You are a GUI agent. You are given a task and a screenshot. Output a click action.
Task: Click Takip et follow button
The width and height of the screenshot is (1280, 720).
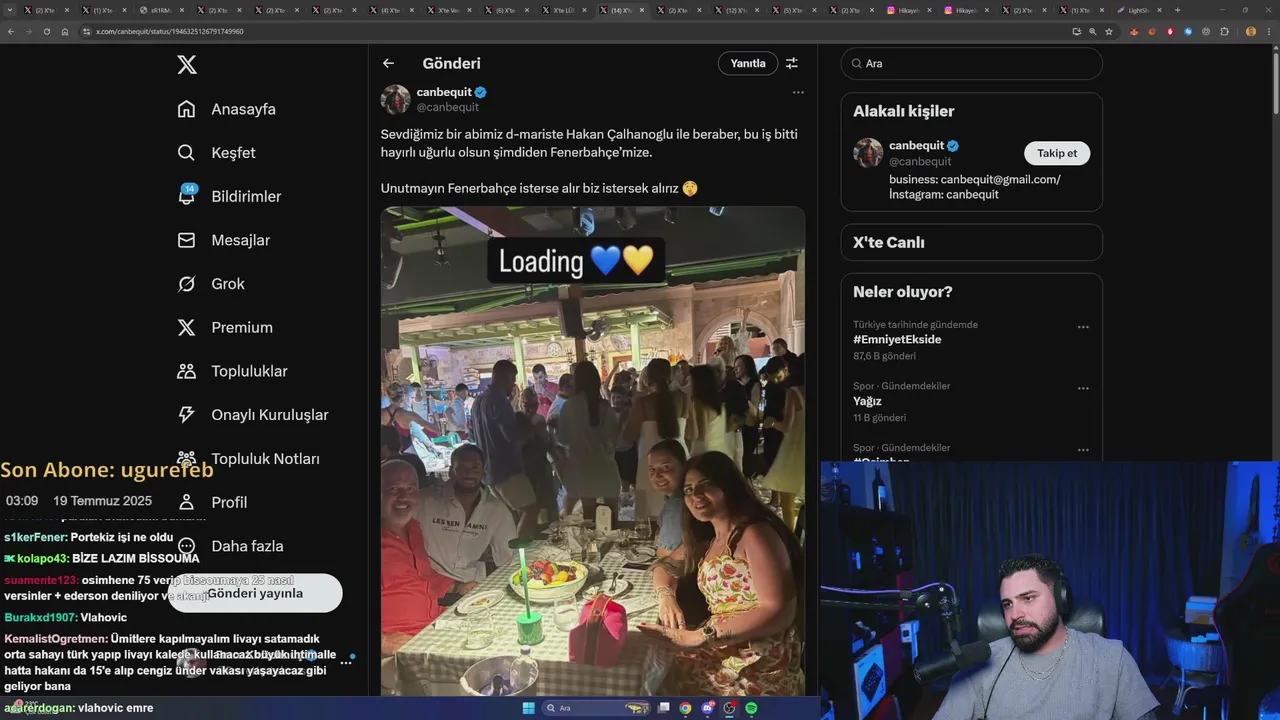1057,153
